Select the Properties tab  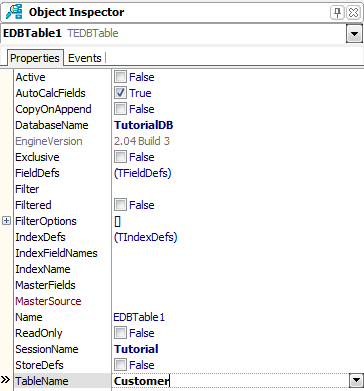click(x=35, y=58)
